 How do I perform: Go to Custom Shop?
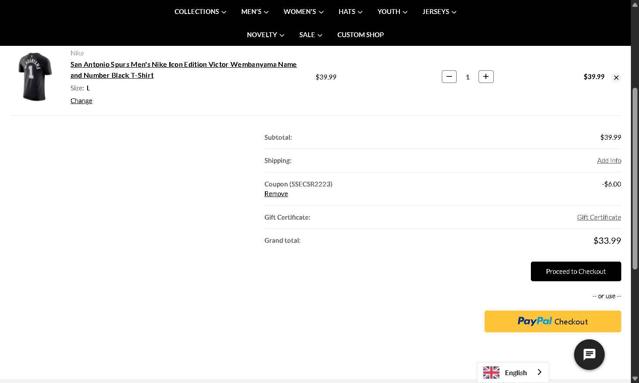360,35
